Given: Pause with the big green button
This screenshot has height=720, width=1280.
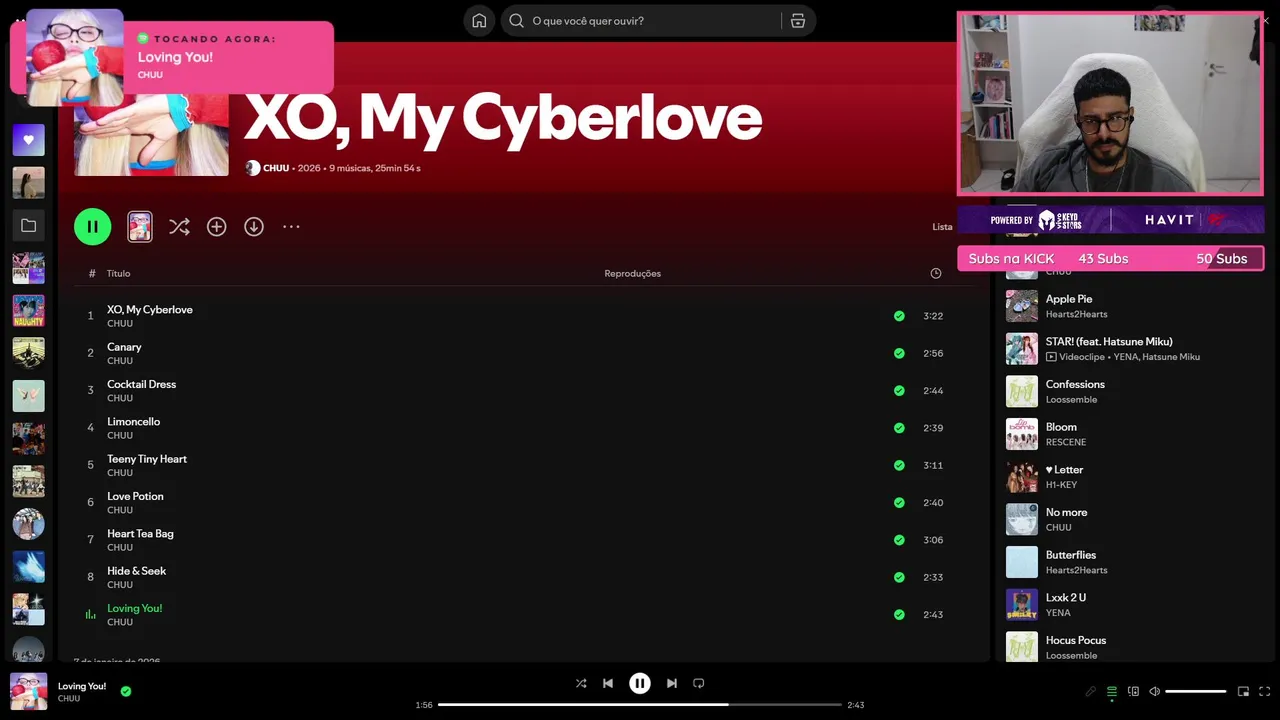Looking at the screenshot, I should [x=93, y=227].
